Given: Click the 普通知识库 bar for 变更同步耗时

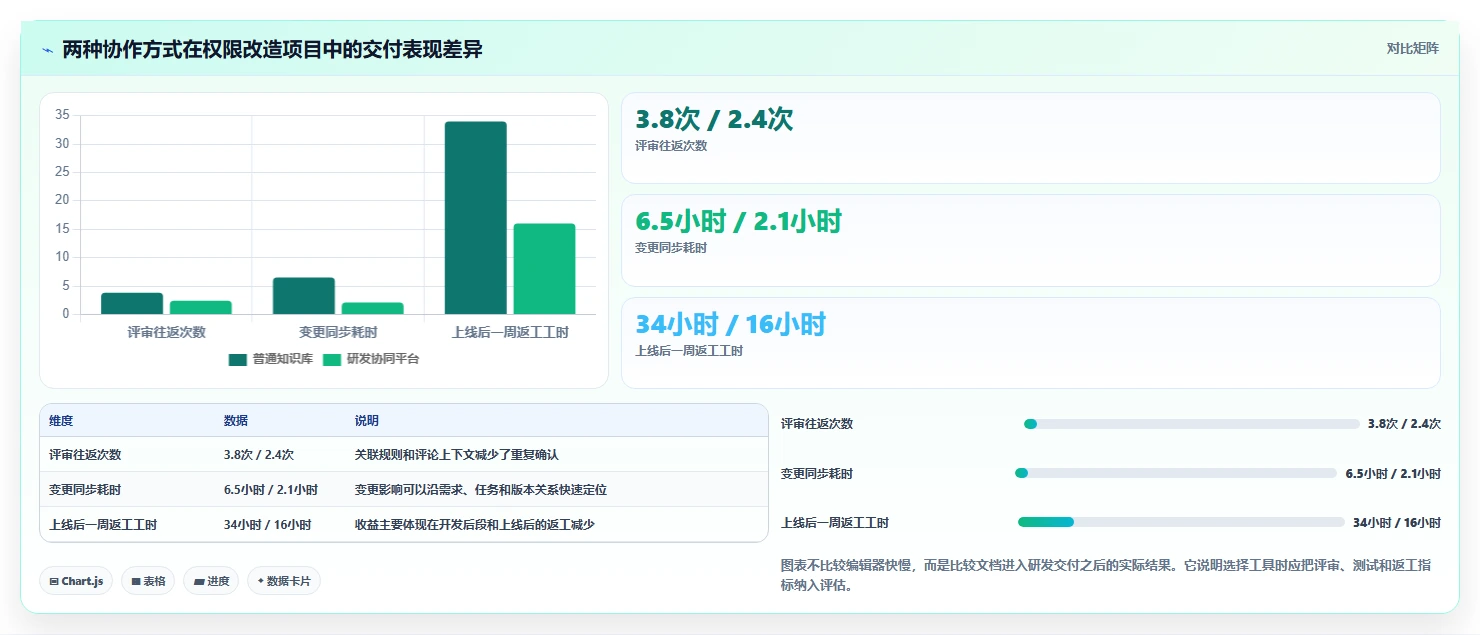Looking at the screenshot, I should [x=304, y=296].
